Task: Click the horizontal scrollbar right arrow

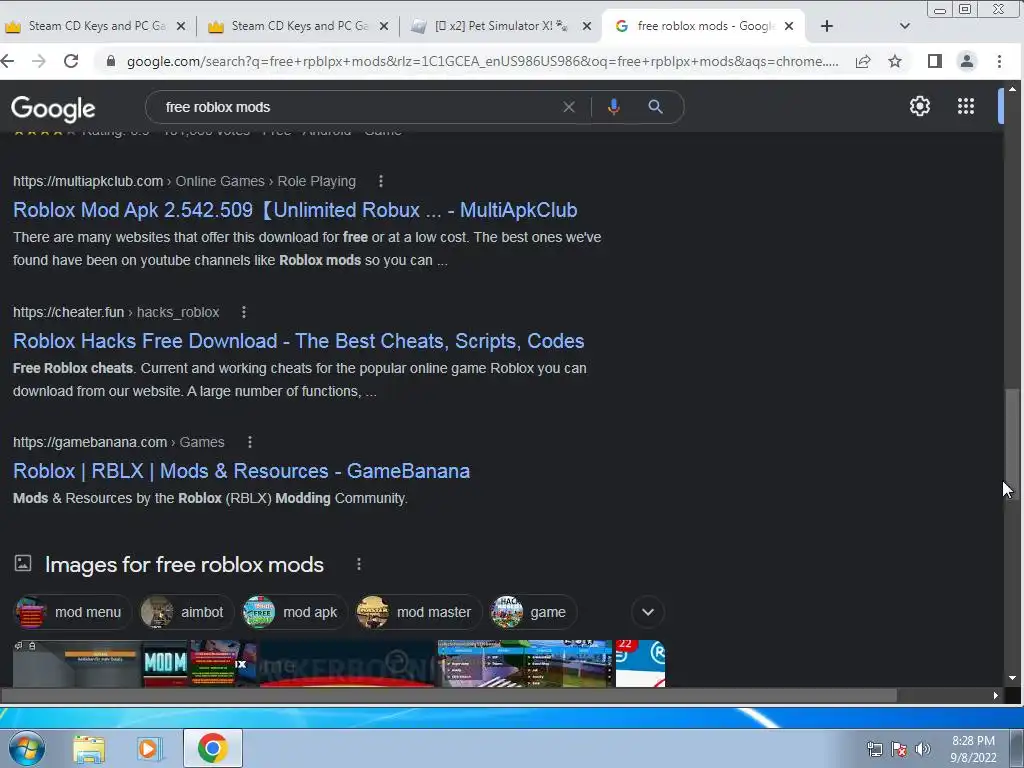Action: point(995,696)
